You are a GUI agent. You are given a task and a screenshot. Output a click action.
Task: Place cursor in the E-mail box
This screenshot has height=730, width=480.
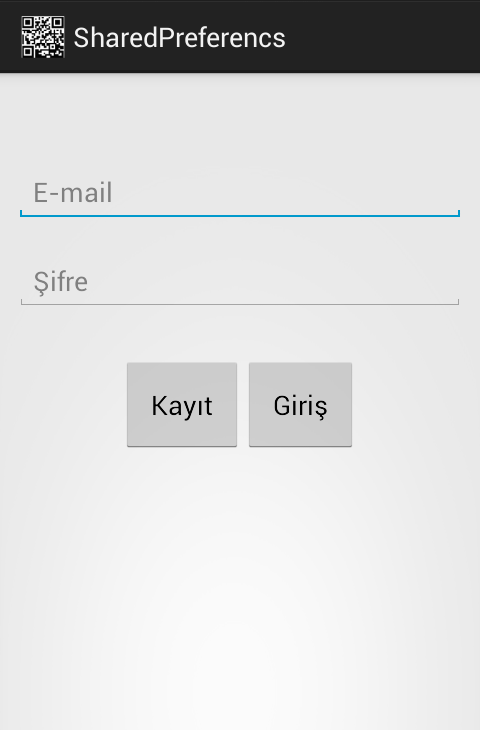click(240, 193)
